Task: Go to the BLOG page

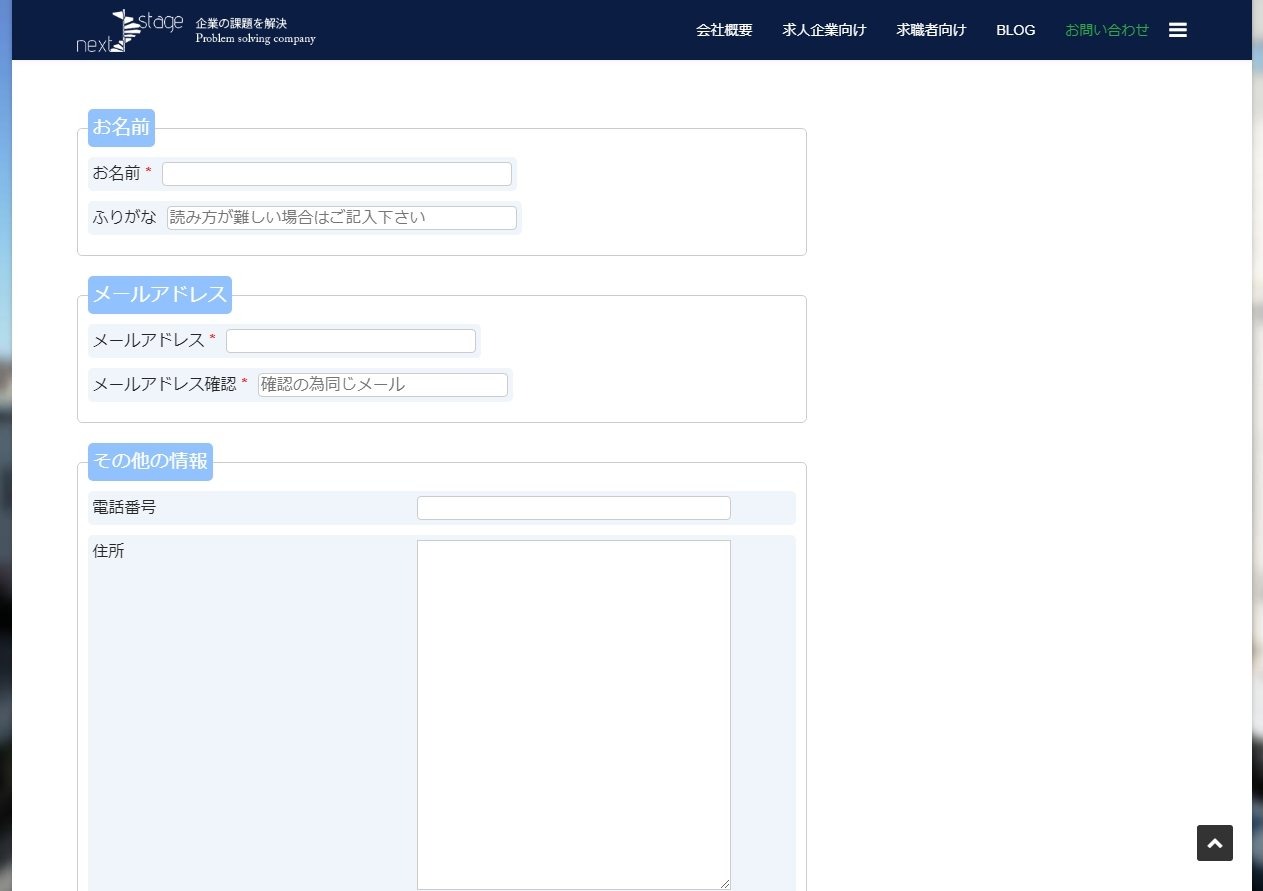Action: coord(1015,30)
